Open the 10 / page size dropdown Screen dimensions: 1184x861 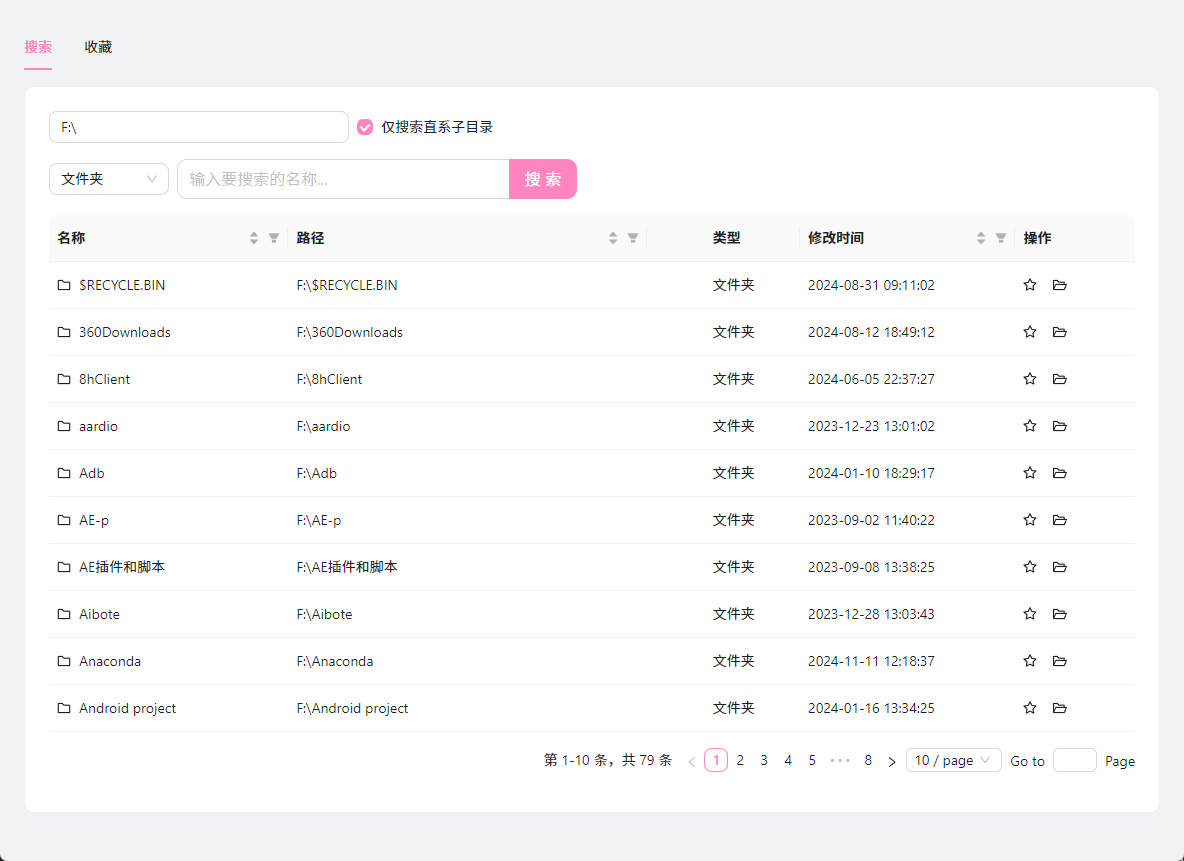tap(953, 760)
